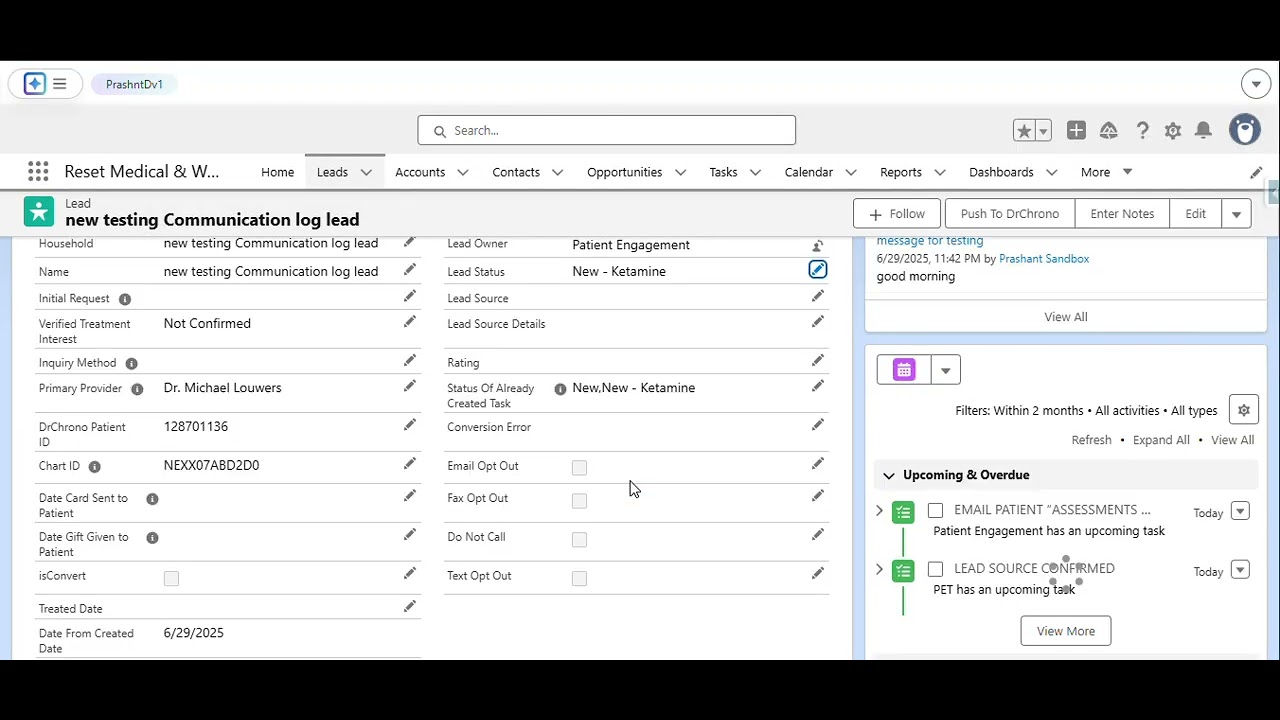The height and width of the screenshot is (720, 1280).
Task: Click the New Event calendar icon
Action: (x=904, y=370)
